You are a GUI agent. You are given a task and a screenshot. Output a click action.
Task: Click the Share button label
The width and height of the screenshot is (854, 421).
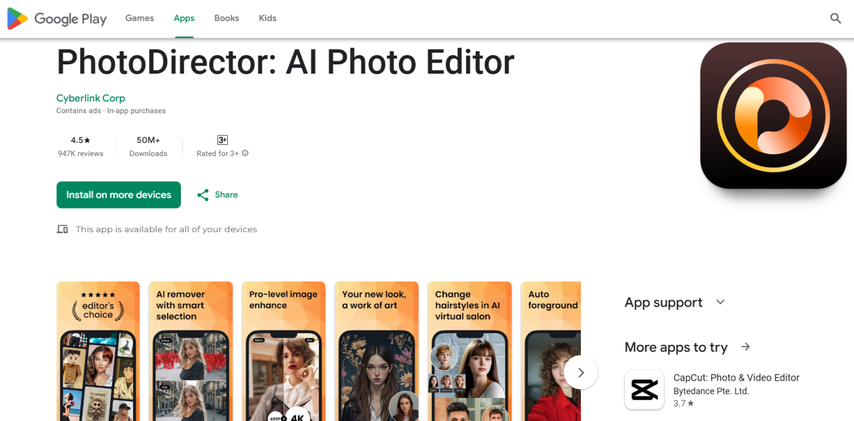[x=226, y=195]
